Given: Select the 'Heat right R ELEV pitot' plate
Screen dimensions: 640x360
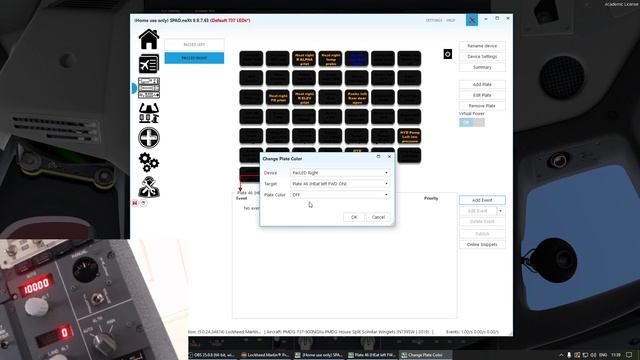Looking at the screenshot, I should point(304,98).
